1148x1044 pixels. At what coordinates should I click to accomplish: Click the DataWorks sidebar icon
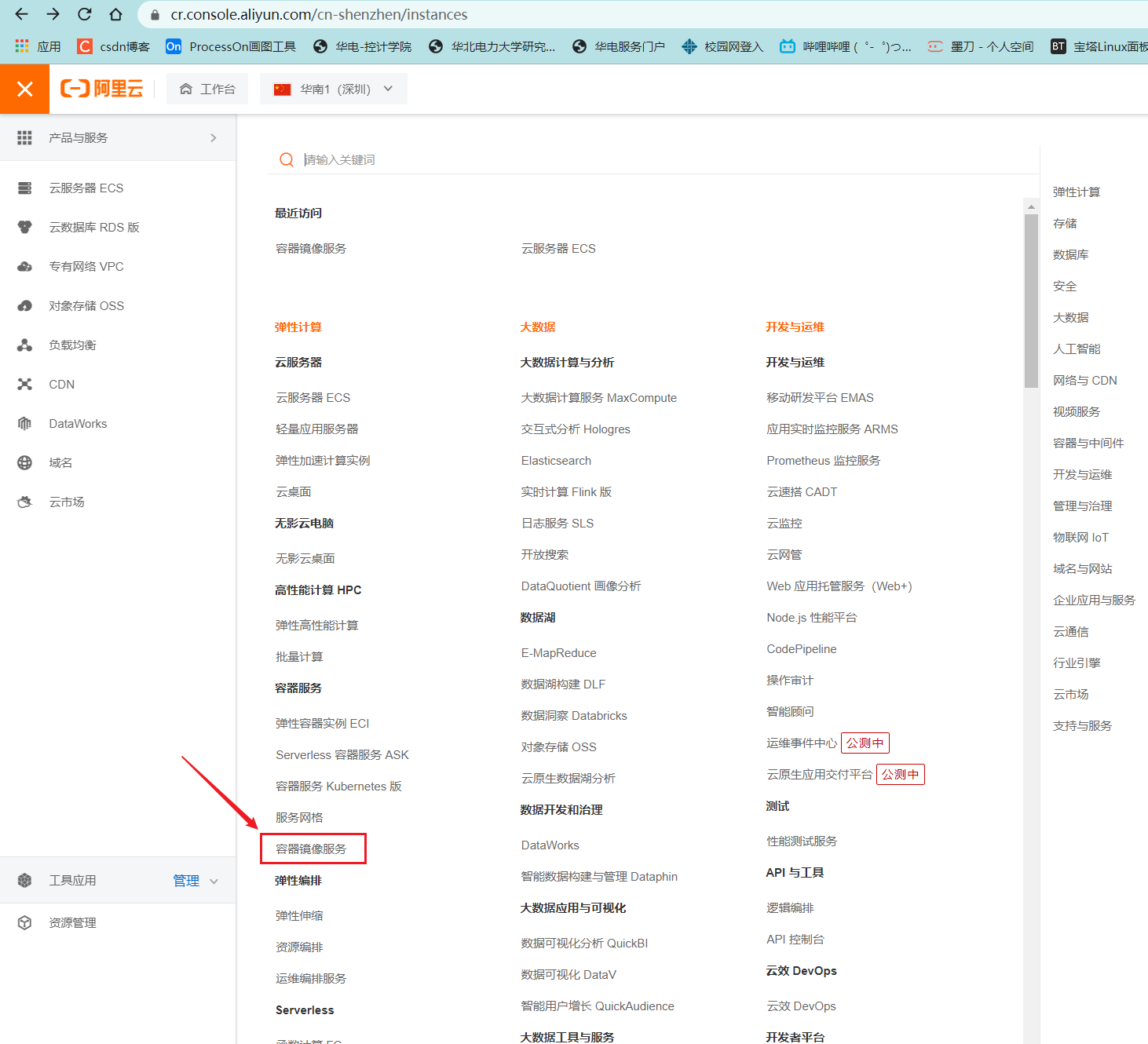[25, 423]
